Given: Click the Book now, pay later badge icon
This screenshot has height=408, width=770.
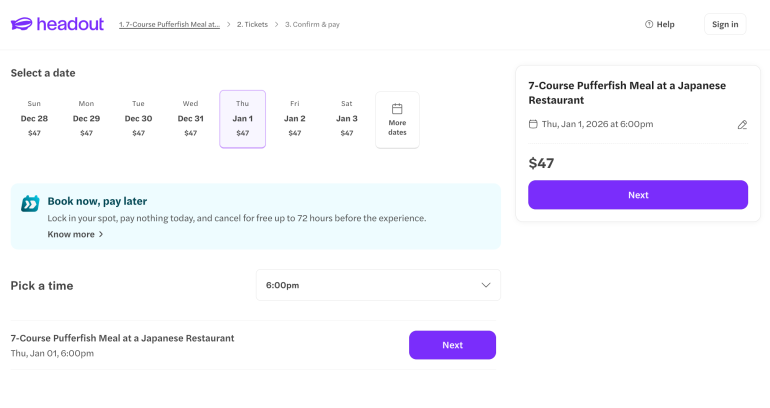Looking at the screenshot, I should click(x=30, y=204).
